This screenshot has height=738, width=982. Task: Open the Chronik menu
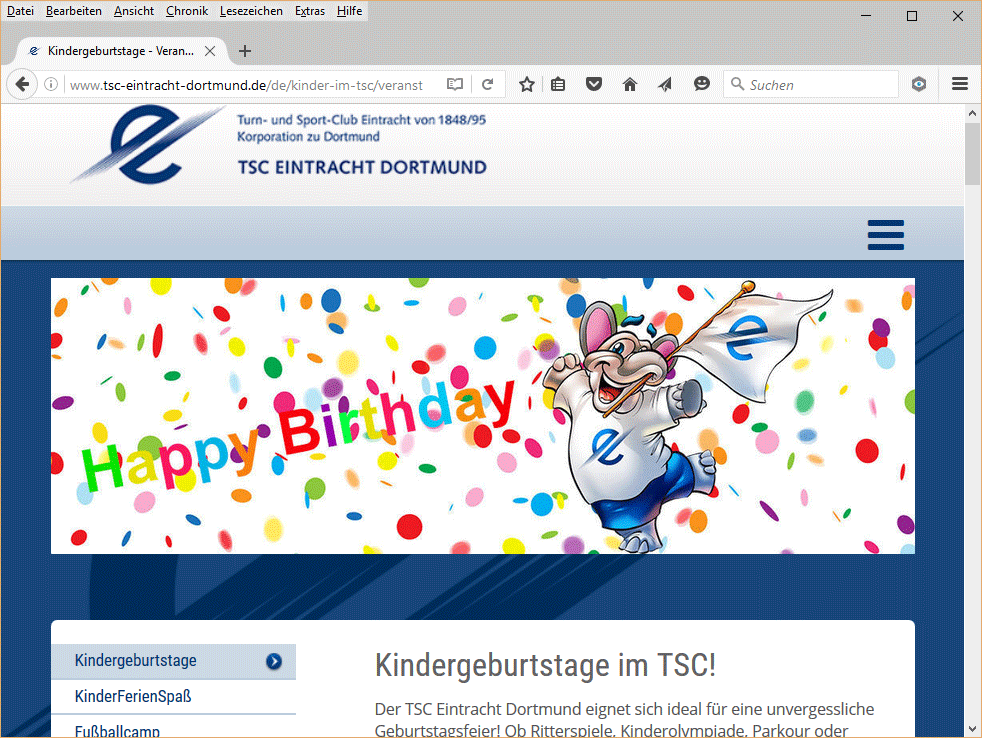(x=187, y=11)
